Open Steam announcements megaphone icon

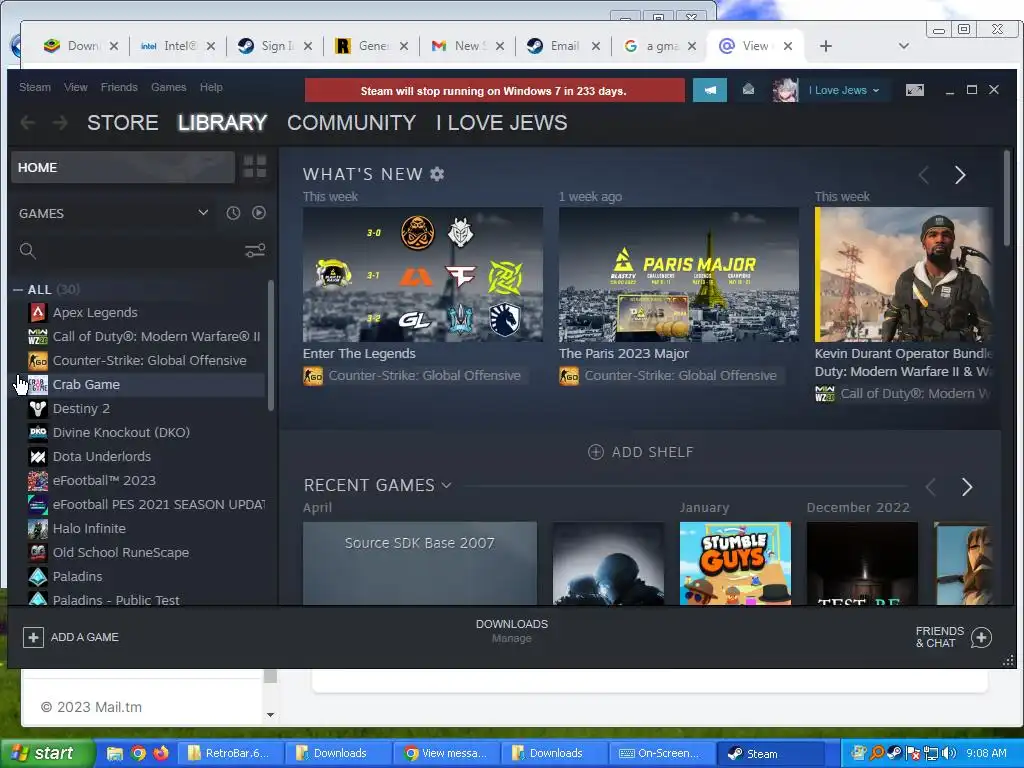tap(709, 90)
